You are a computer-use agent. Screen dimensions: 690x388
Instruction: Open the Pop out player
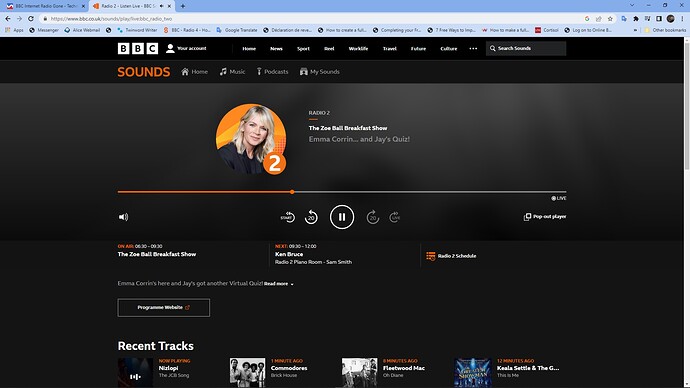tap(545, 216)
